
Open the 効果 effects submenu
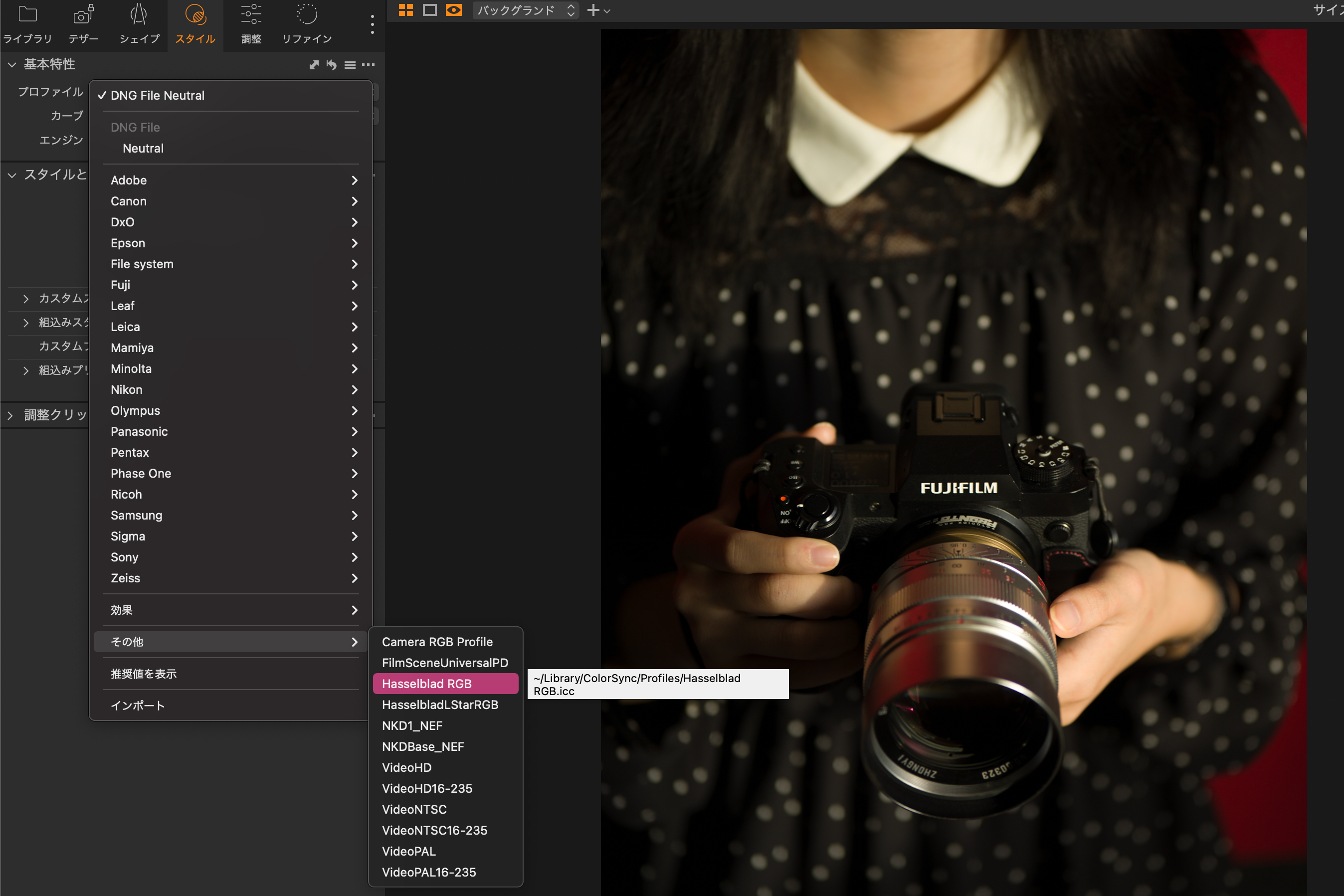click(231, 610)
